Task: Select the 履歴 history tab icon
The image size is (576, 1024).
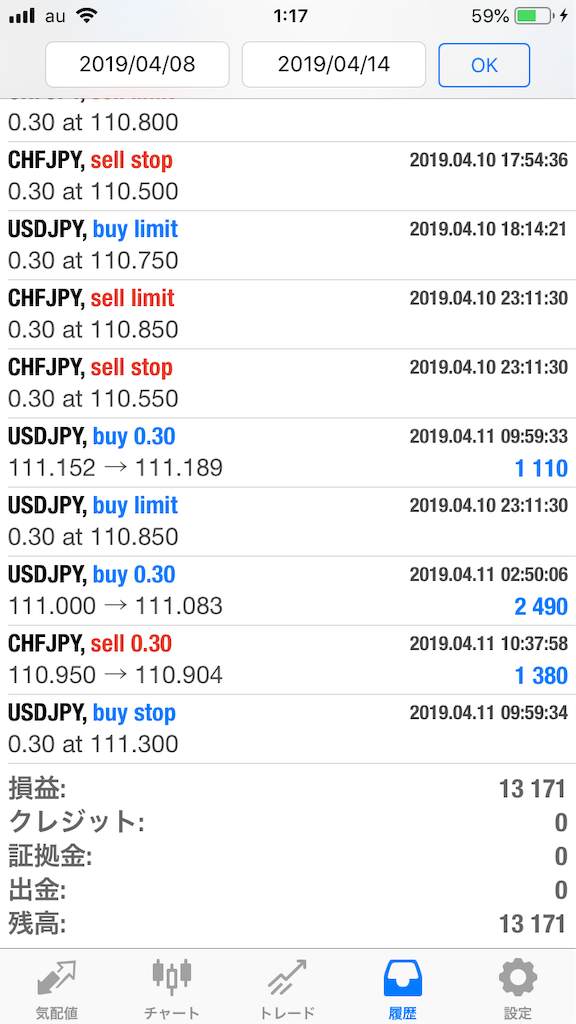Action: pos(403,978)
